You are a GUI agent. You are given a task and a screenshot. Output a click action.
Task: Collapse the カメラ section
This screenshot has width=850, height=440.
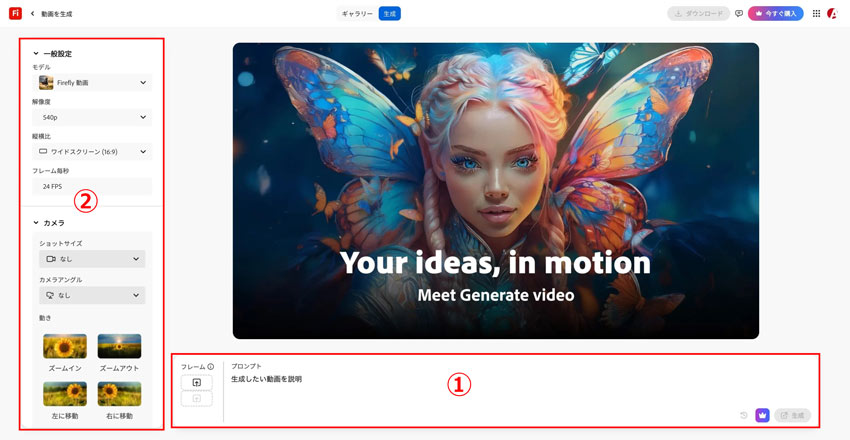(x=36, y=223)
